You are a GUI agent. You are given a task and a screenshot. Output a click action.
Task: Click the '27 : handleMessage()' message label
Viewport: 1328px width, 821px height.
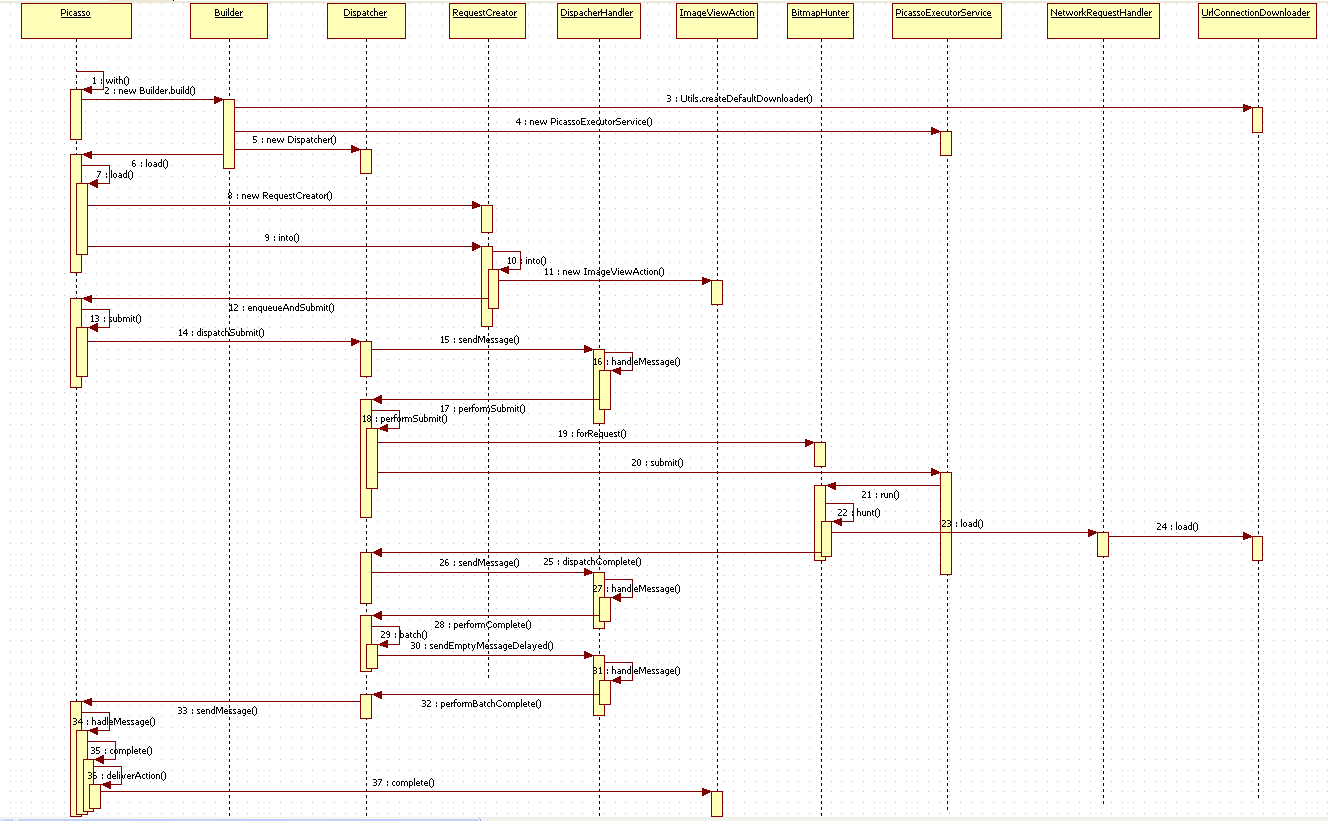637,589
